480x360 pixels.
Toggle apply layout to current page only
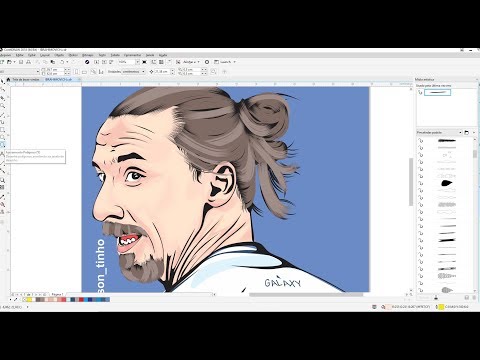point(101,72)
